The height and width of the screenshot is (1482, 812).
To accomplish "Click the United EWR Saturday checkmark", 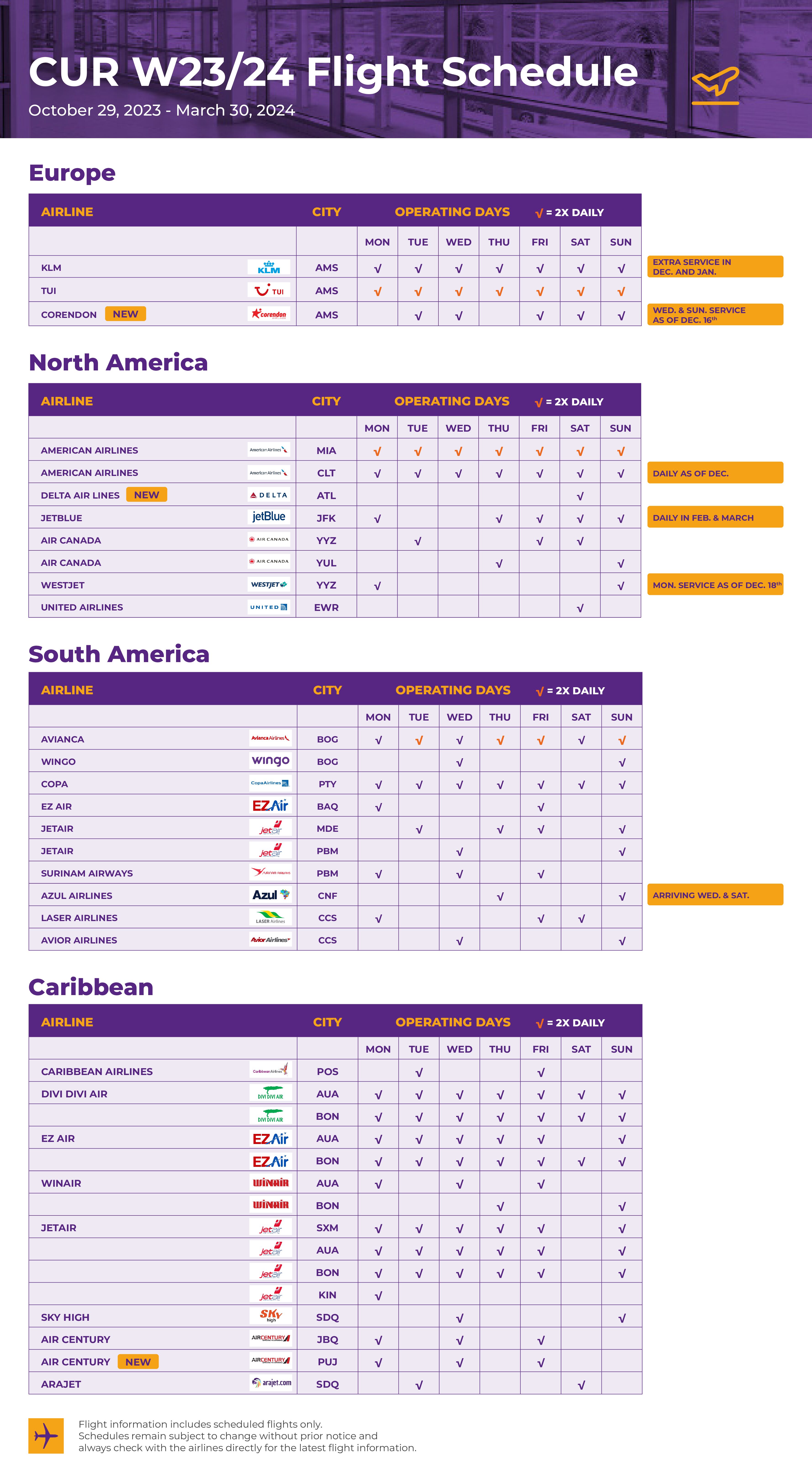I will tap(580, 608).
